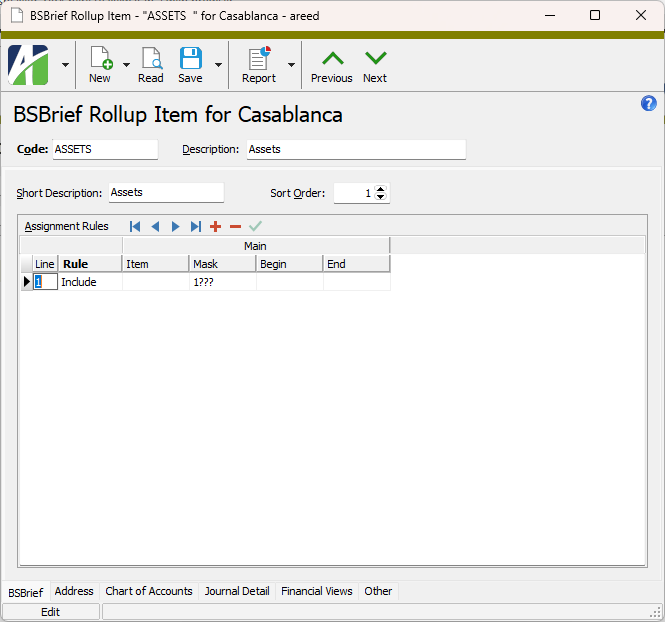This screenshot has height=622, width=665.
Task: Open the Journal Detail tab
Action: (237, 591)
